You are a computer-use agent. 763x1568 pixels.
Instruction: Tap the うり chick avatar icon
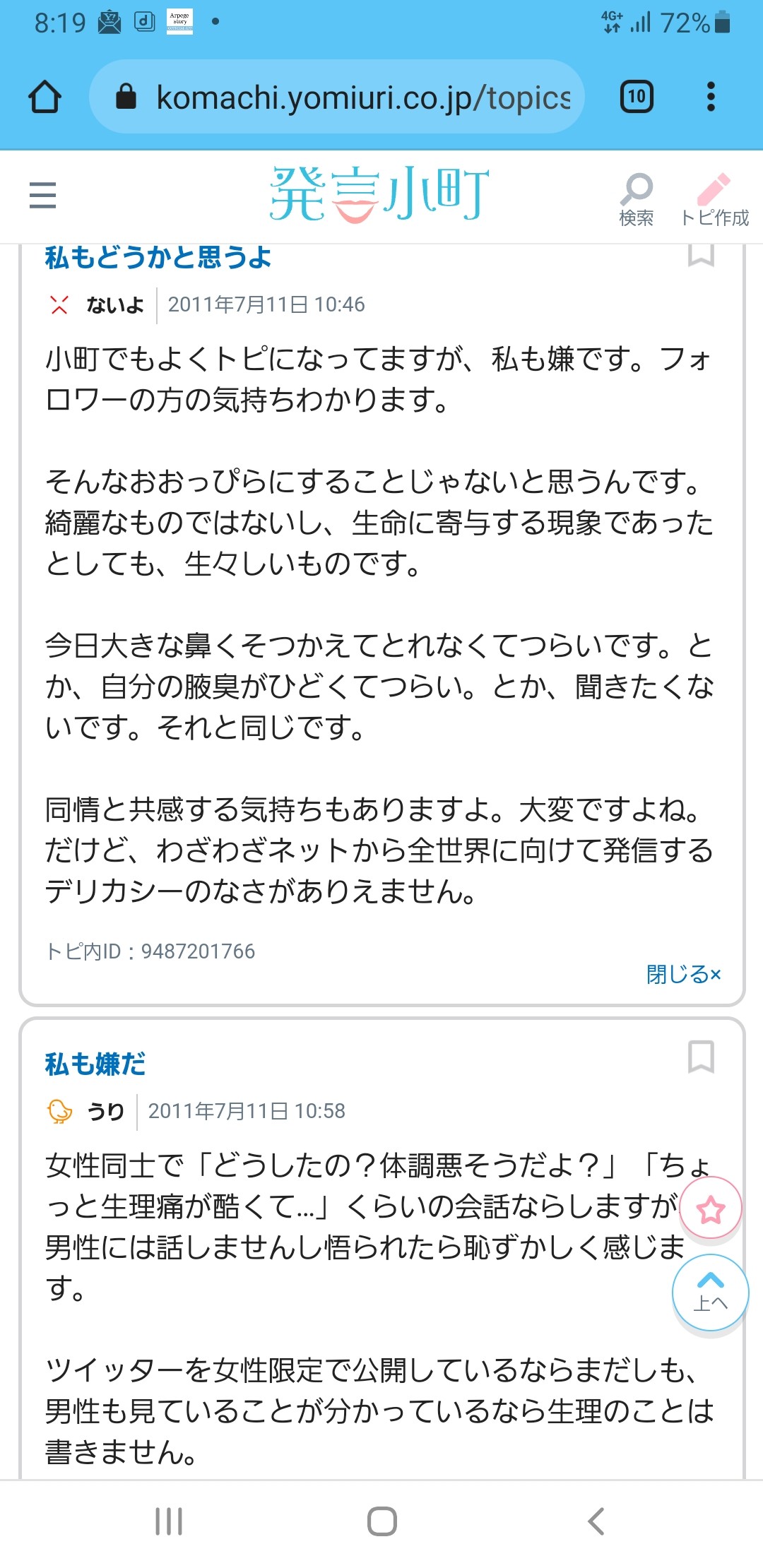coord(60,1111)
